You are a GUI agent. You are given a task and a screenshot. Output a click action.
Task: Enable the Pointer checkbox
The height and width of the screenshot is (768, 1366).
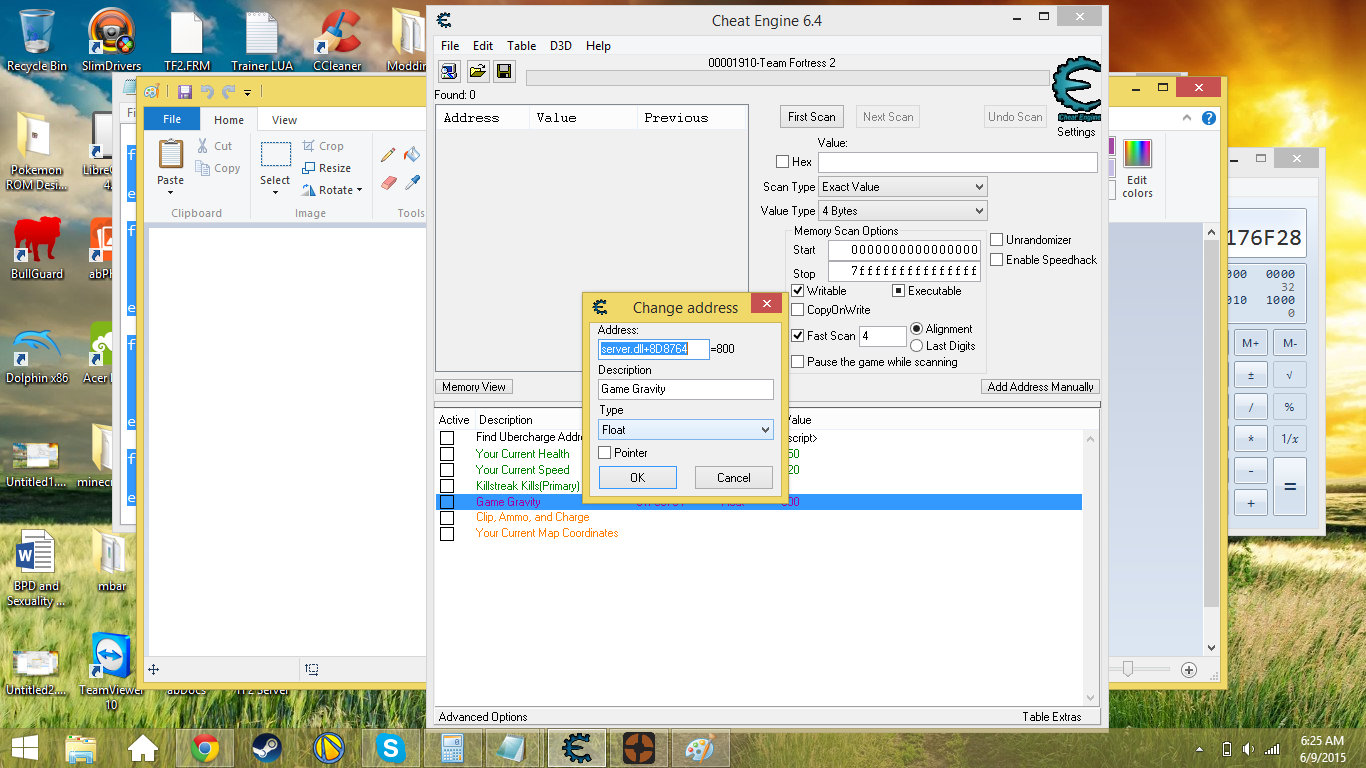pyautogui.click(x=605, y=453)
